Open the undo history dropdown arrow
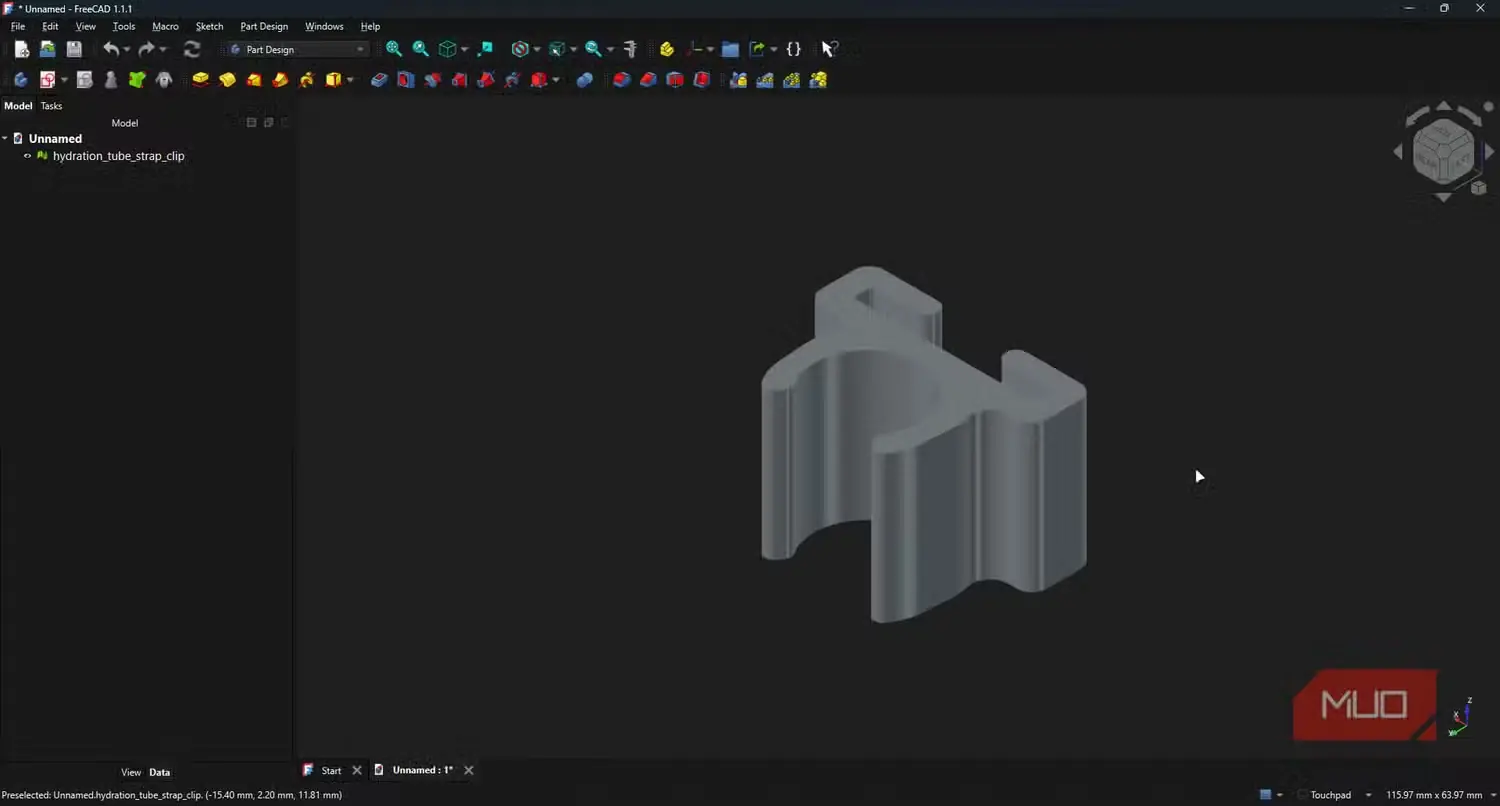The height and width of the screenshot is (806, 1500). click(x=127, y=50)
